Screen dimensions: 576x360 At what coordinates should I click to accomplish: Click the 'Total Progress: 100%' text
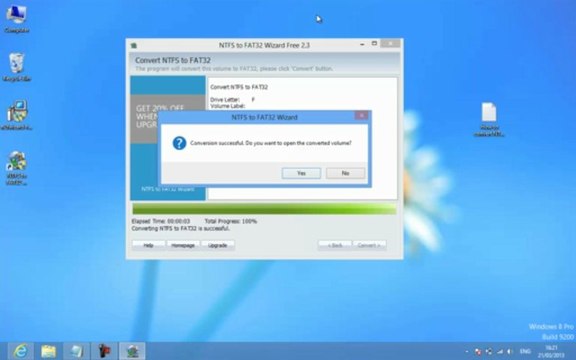tap(231, 221)
